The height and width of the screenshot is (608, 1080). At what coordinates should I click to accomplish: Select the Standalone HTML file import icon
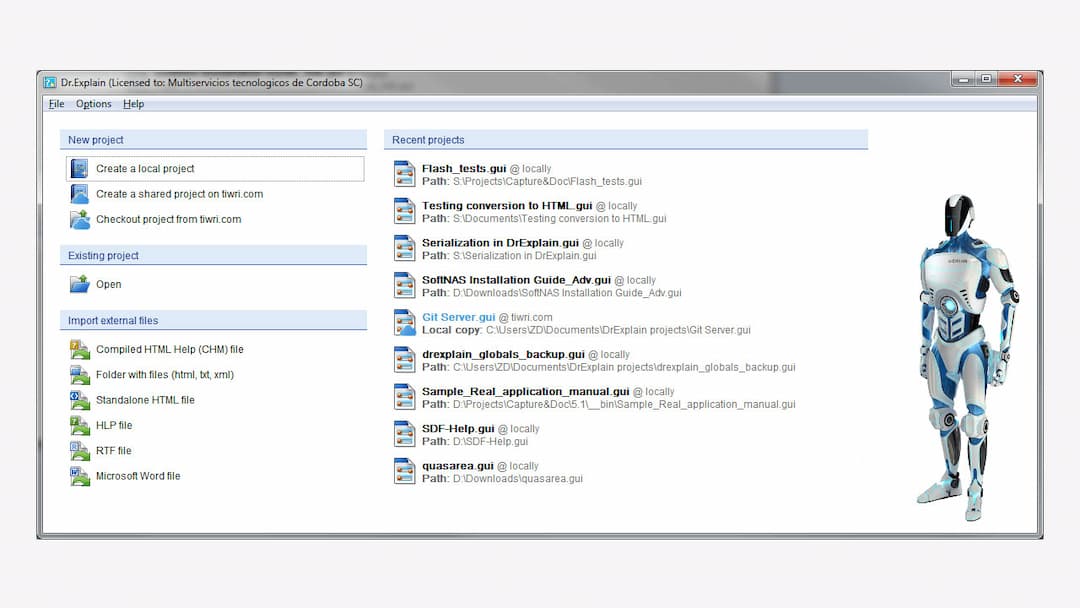[80, 400]
